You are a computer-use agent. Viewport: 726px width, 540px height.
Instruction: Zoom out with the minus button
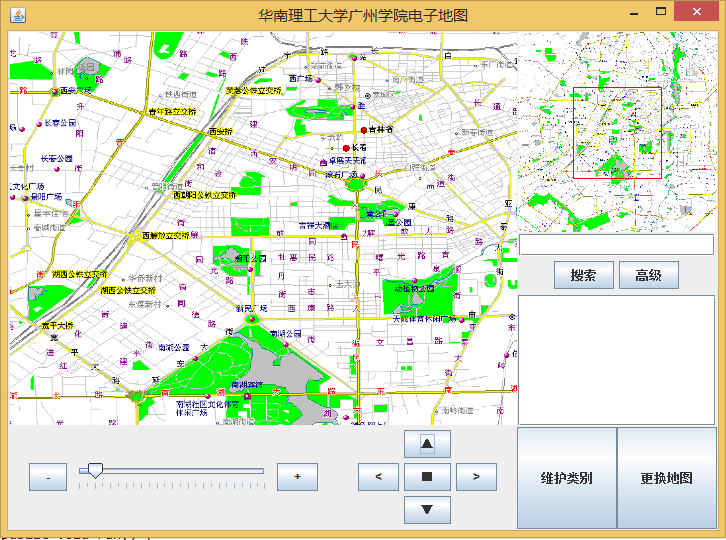coord(48,478)
